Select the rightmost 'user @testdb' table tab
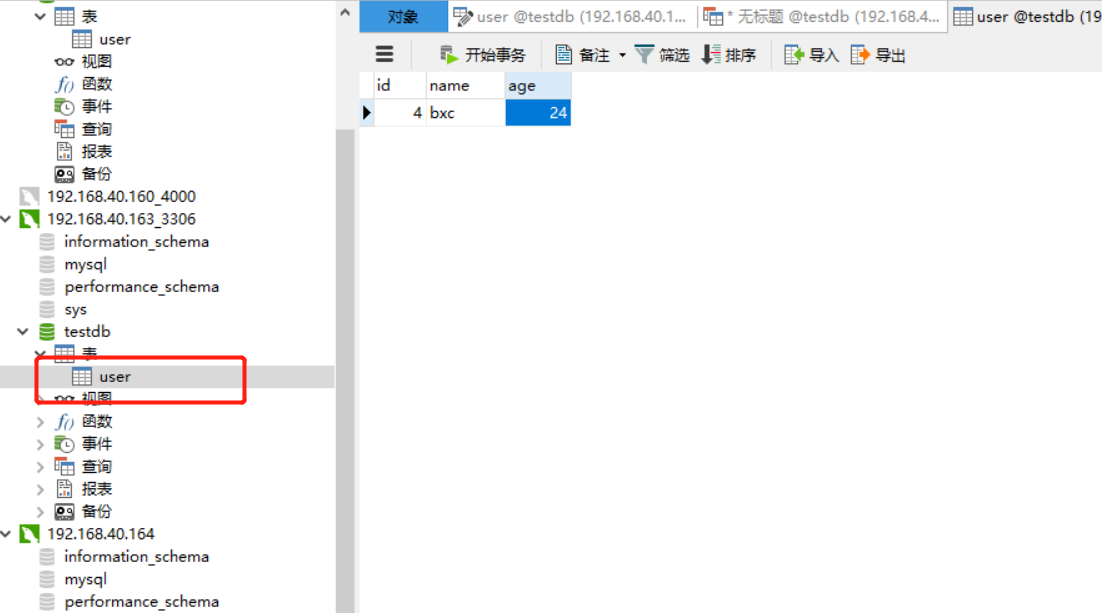Screen dimensions: 1102x613 coord(1026,16)
